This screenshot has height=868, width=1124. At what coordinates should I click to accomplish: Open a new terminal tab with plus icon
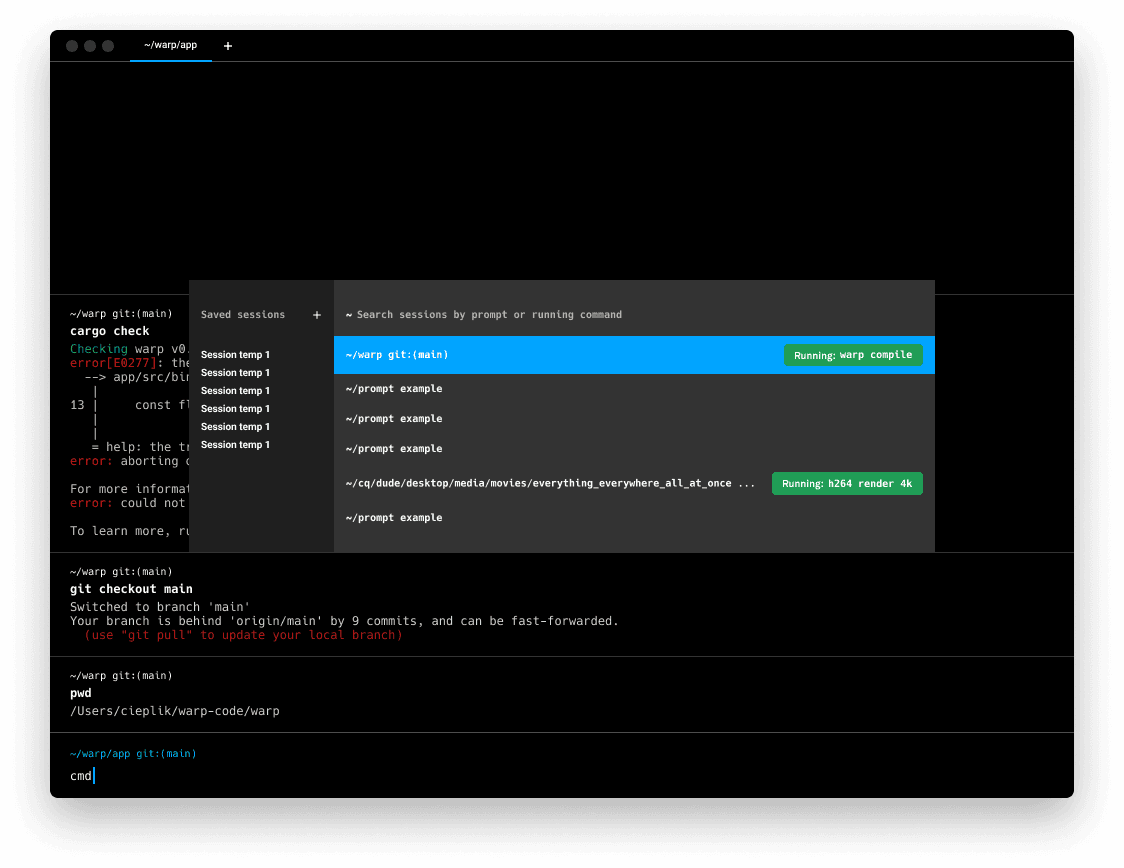point(228,46)
